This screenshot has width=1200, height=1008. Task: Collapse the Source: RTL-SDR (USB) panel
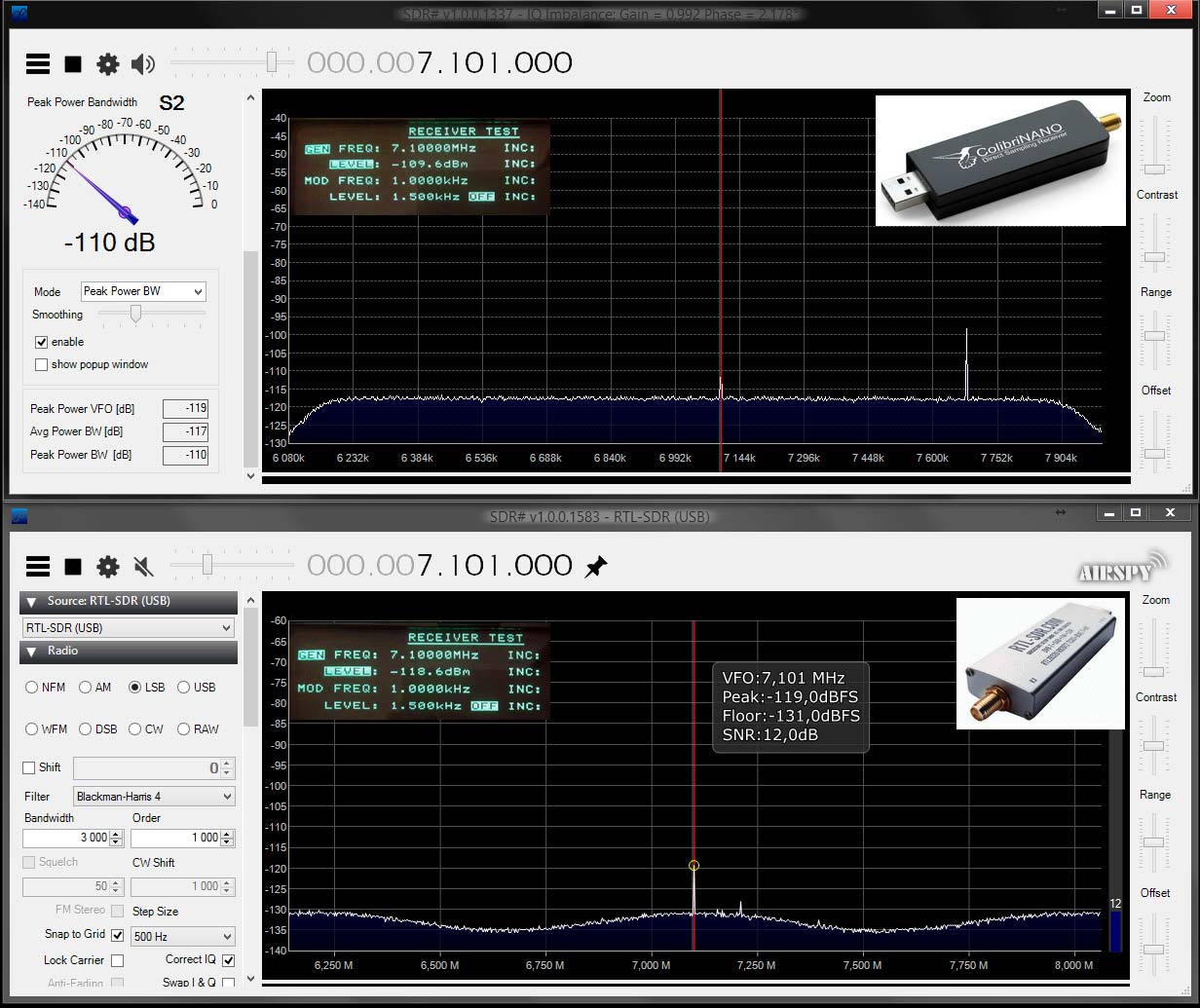click(x=31, y=602)
